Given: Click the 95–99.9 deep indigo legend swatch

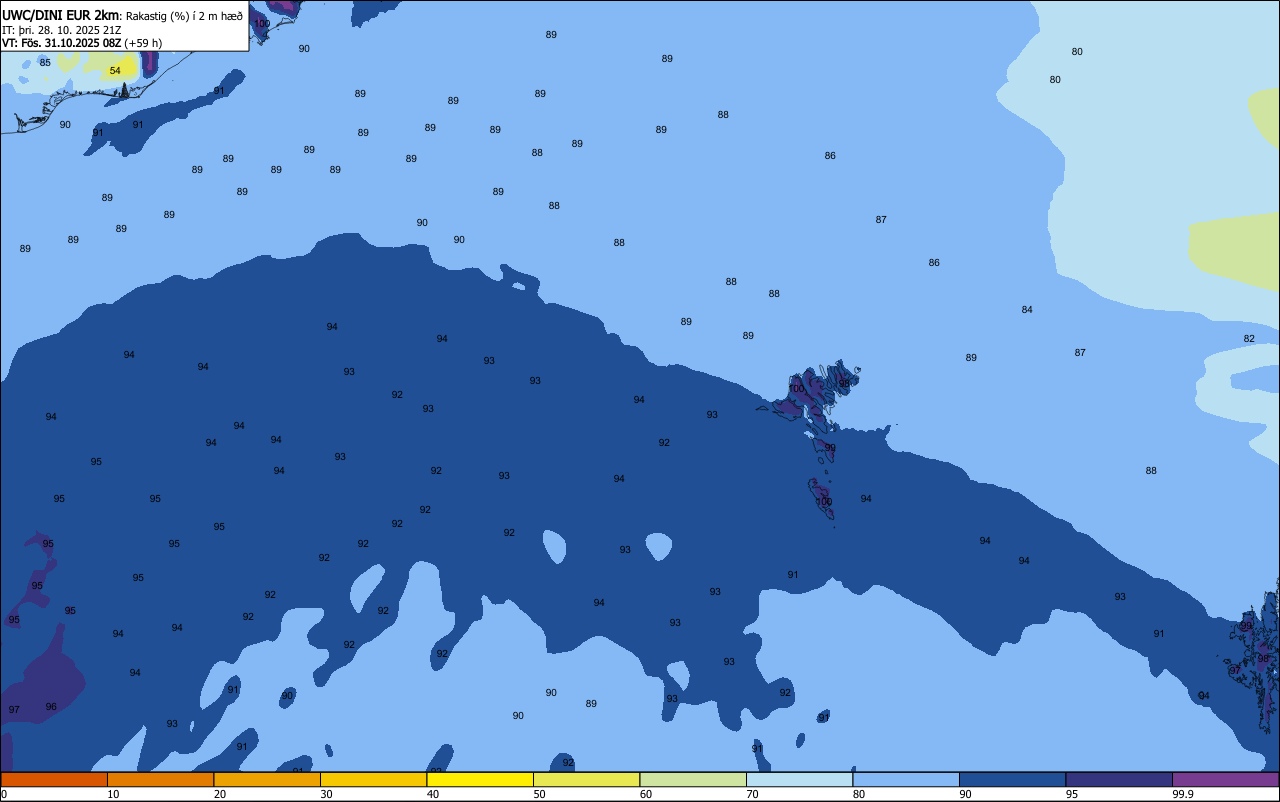Looking at the screenshot, I should click(x=1119, y=779).
